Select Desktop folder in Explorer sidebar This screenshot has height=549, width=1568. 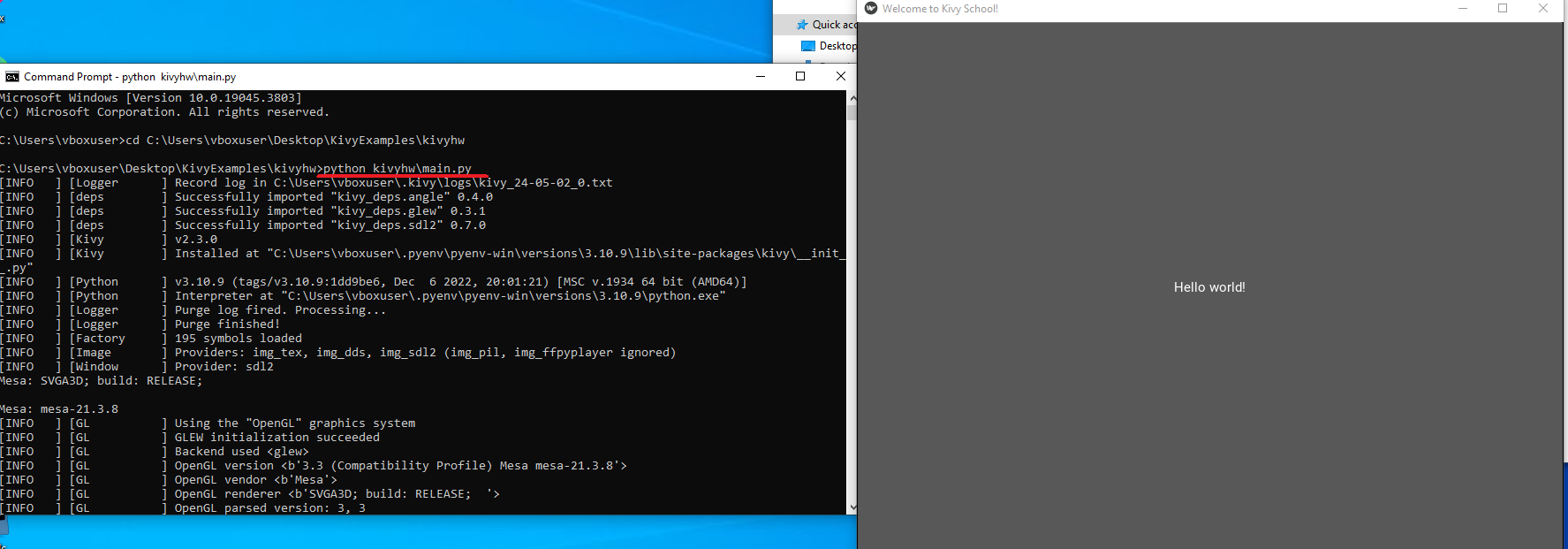(829, 46)
